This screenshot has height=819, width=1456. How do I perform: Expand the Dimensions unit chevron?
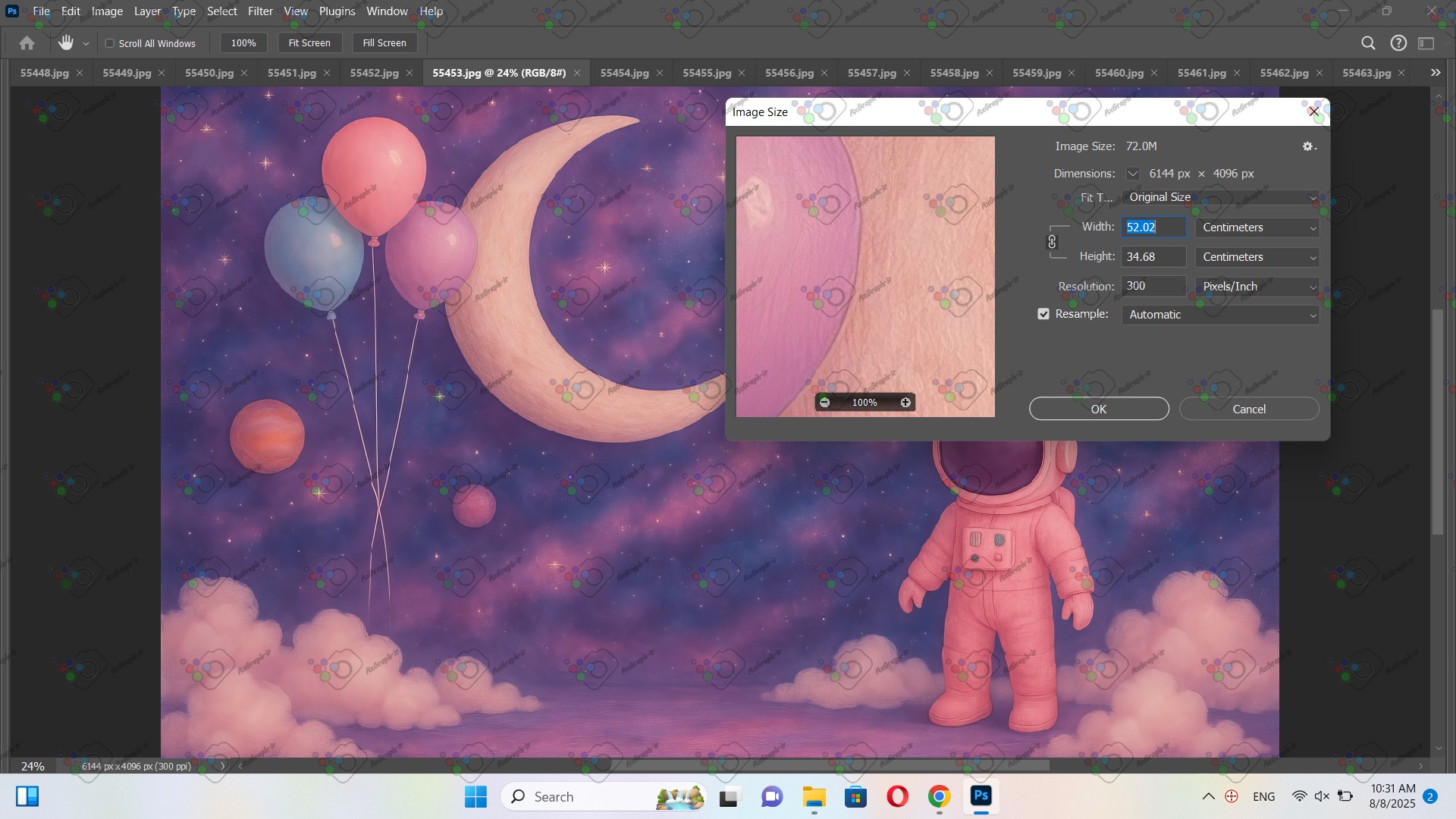click(1132, 174)
